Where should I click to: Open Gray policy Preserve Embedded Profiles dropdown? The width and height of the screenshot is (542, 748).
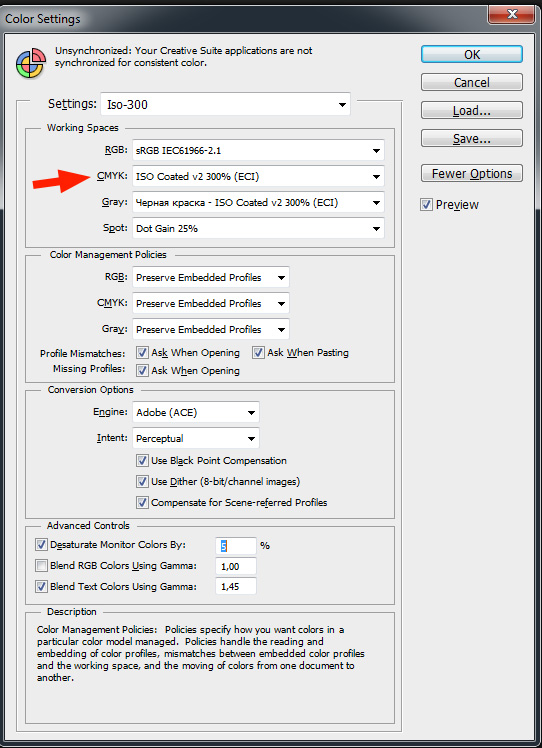[211, 329]
